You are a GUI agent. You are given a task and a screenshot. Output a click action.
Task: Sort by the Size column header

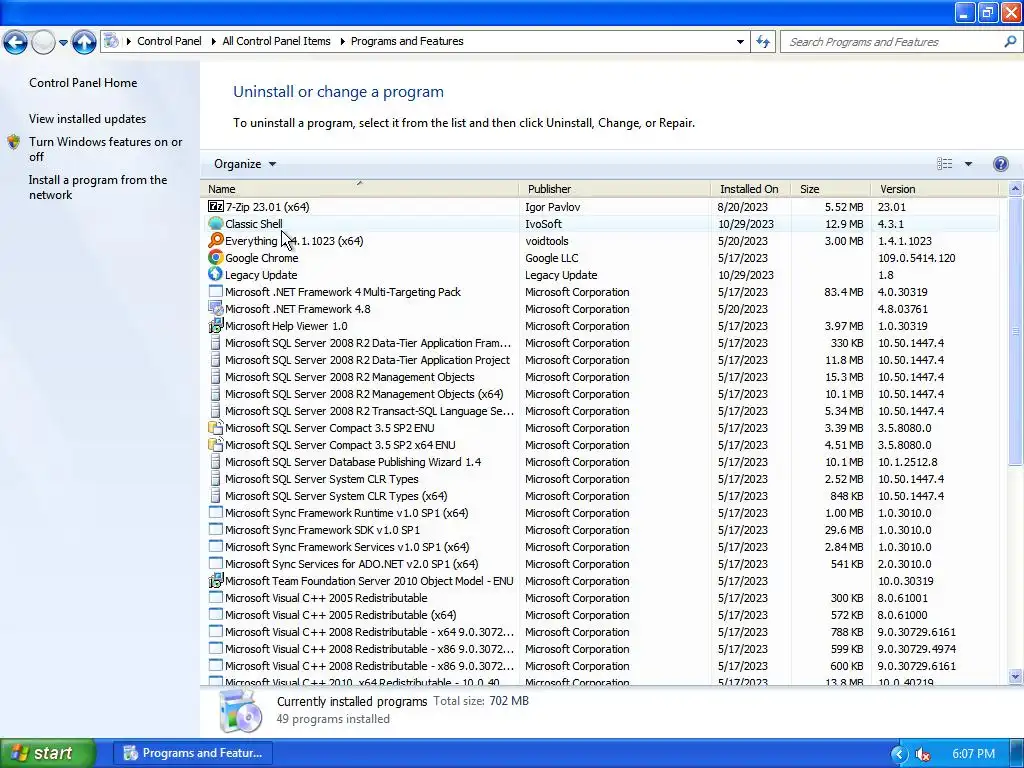tap(831, 189)
